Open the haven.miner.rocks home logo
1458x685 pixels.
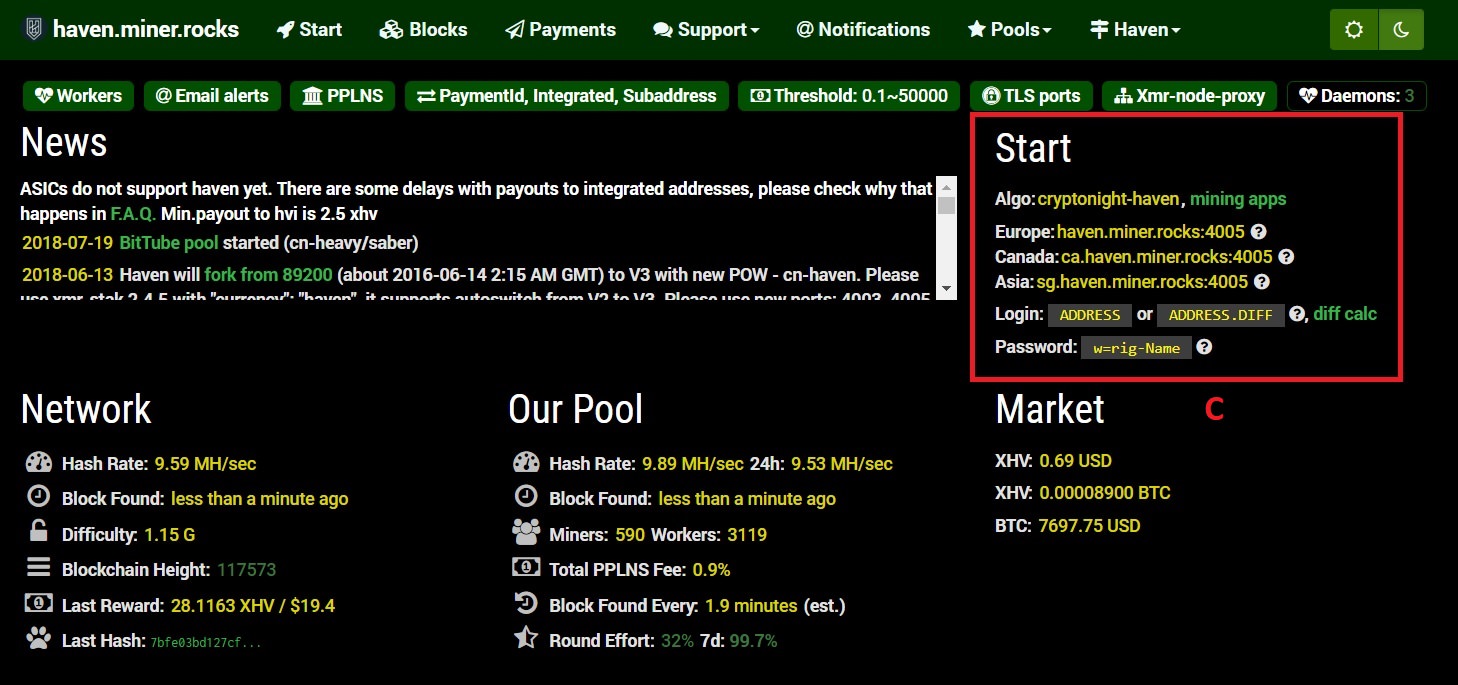click(131, 29)
